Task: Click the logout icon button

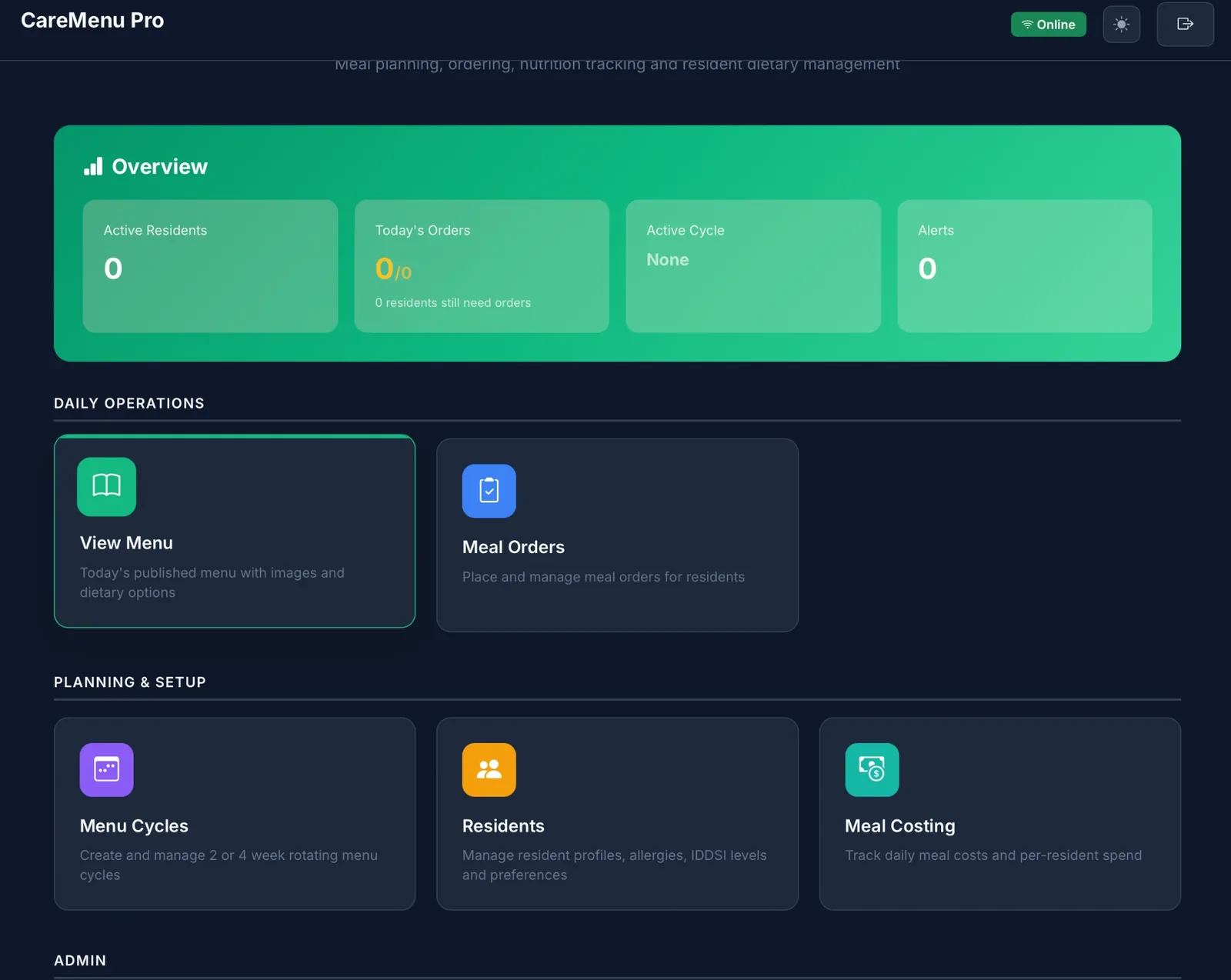Action: tap(1185, 24)
